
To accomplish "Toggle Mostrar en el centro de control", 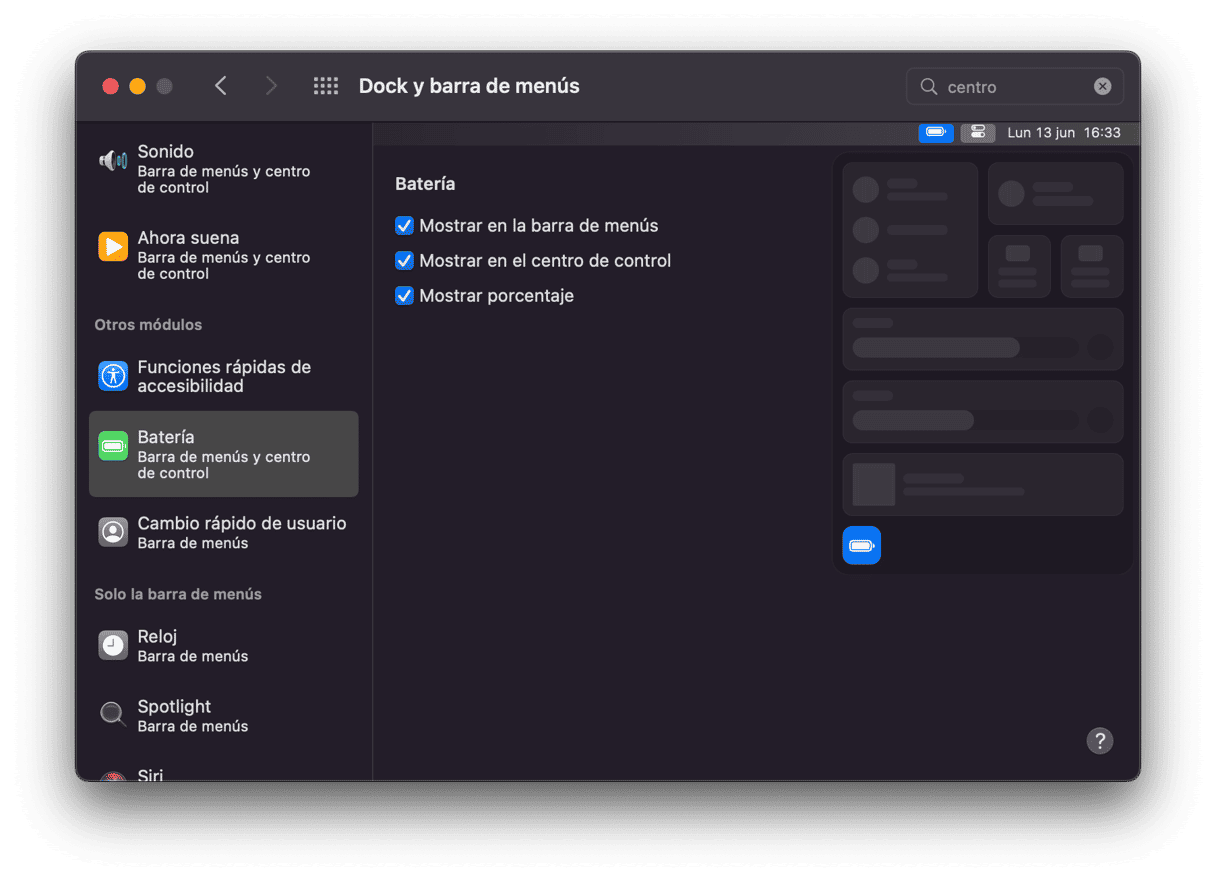I will point(404,261).
